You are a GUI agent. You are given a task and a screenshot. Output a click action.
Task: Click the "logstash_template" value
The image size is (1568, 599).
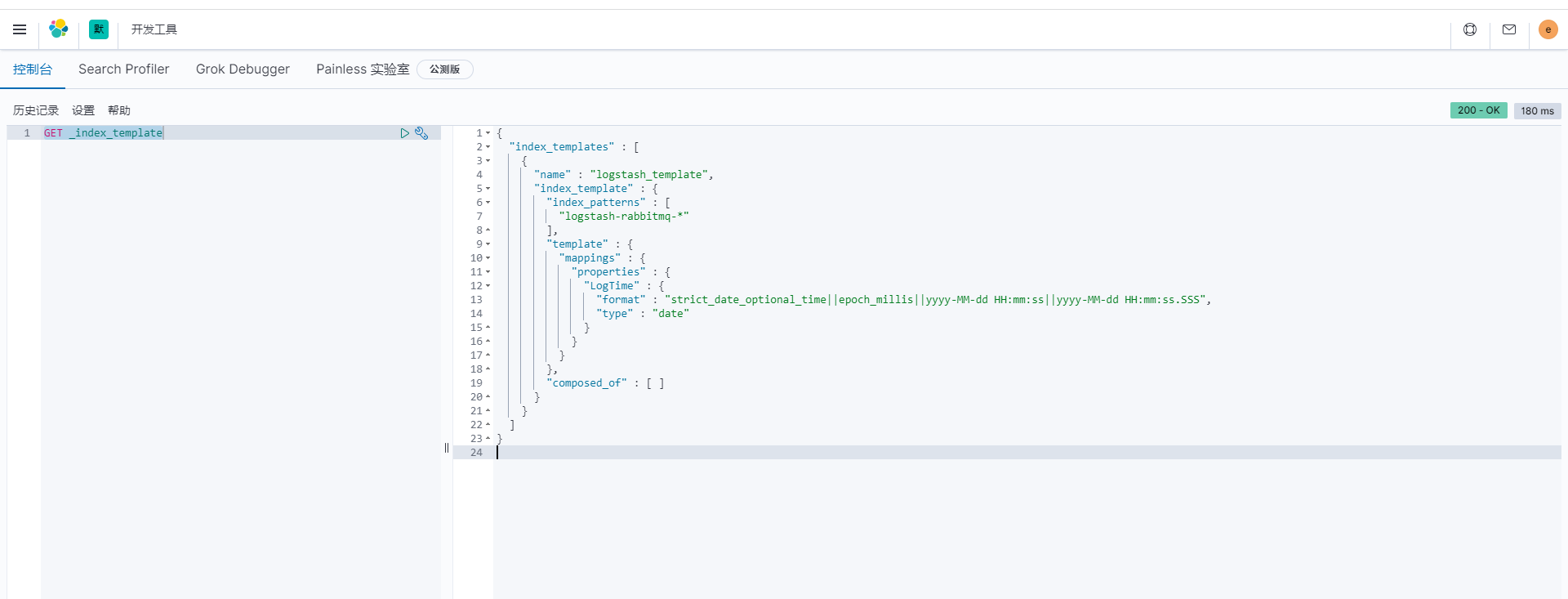coord(649,175)
